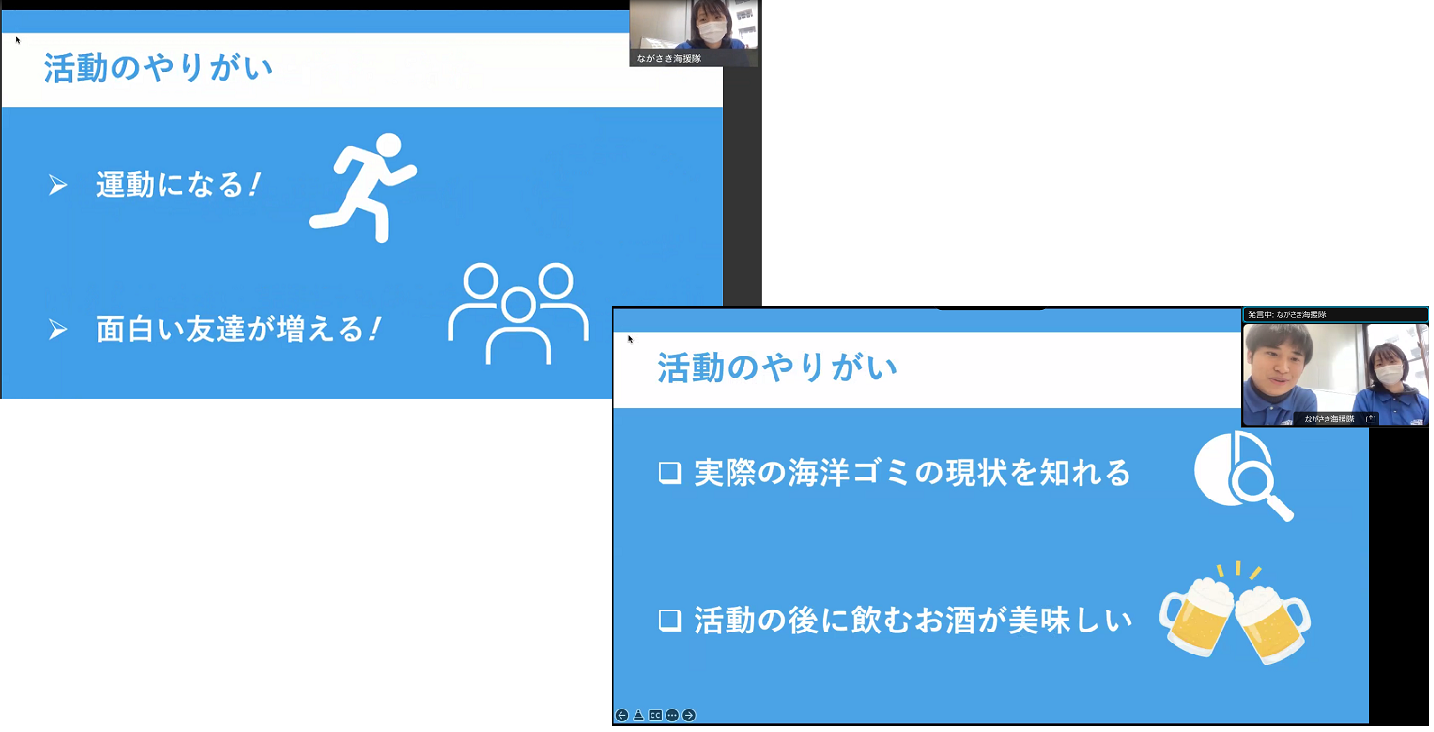The width and height of the screenshot is (1434, 732).
Task: Open the pointer and pen tools icon
Action: 638,715
